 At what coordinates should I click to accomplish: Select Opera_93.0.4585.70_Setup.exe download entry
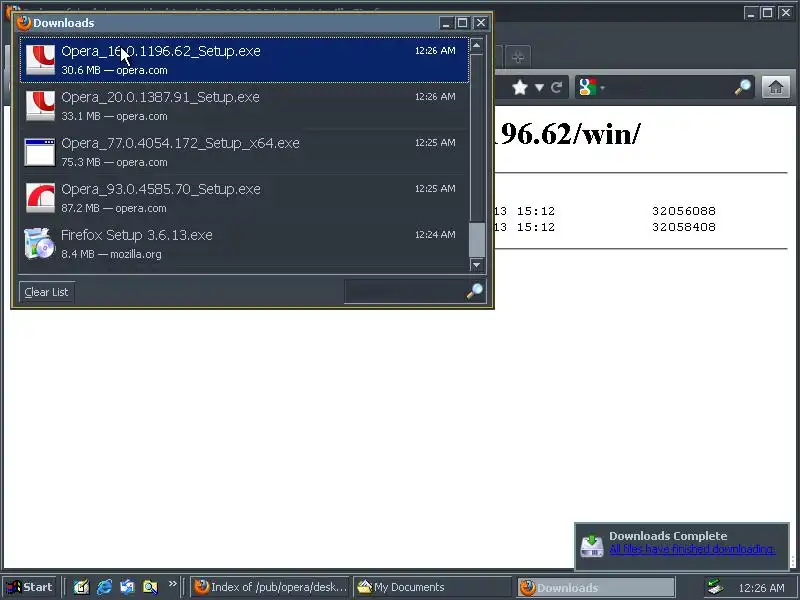click(x=244, y=197)
